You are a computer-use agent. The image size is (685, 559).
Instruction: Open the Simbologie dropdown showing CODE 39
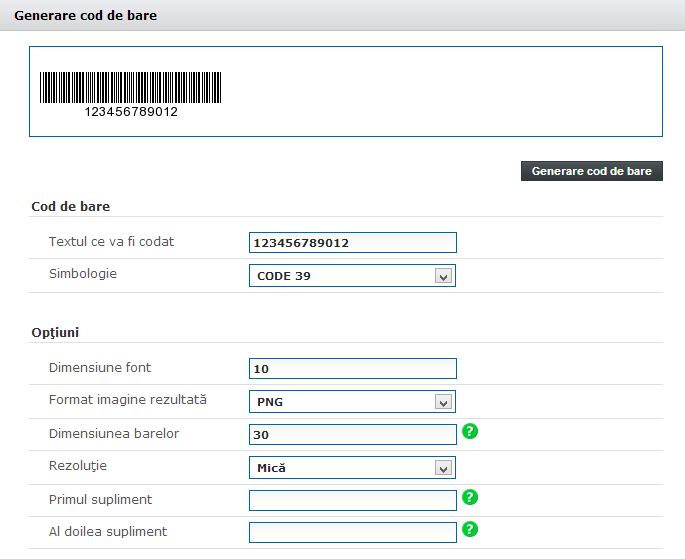[x=352, y=276]
